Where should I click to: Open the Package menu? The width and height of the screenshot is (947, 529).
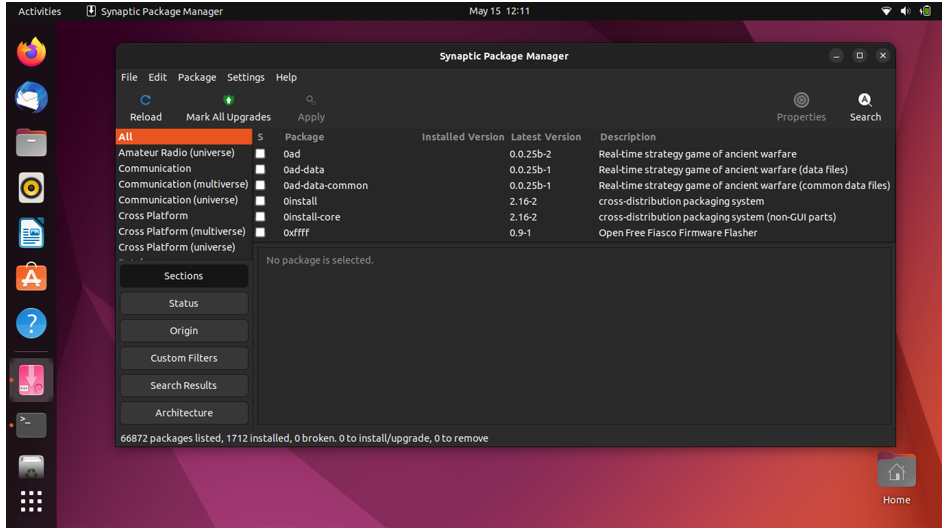tap(197, 77)
